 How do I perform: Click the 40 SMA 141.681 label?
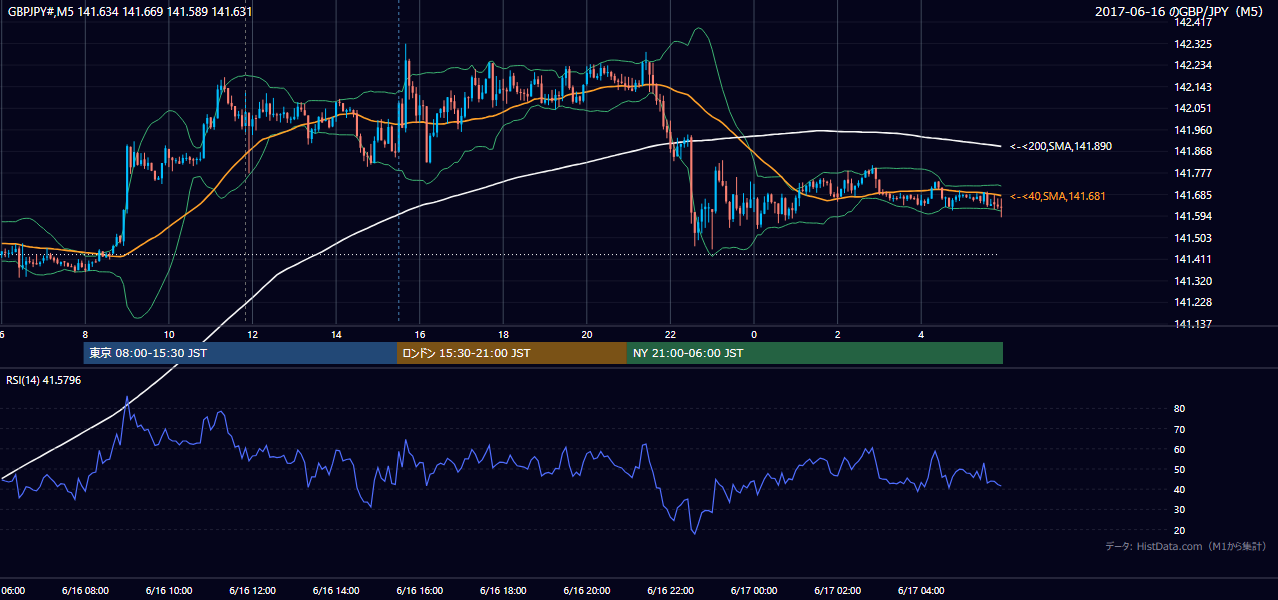click(x=1058, y=196)
